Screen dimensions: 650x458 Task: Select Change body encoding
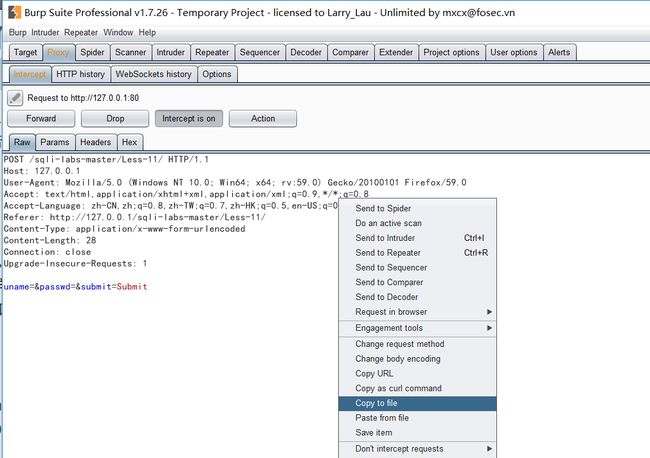[417, 359]
